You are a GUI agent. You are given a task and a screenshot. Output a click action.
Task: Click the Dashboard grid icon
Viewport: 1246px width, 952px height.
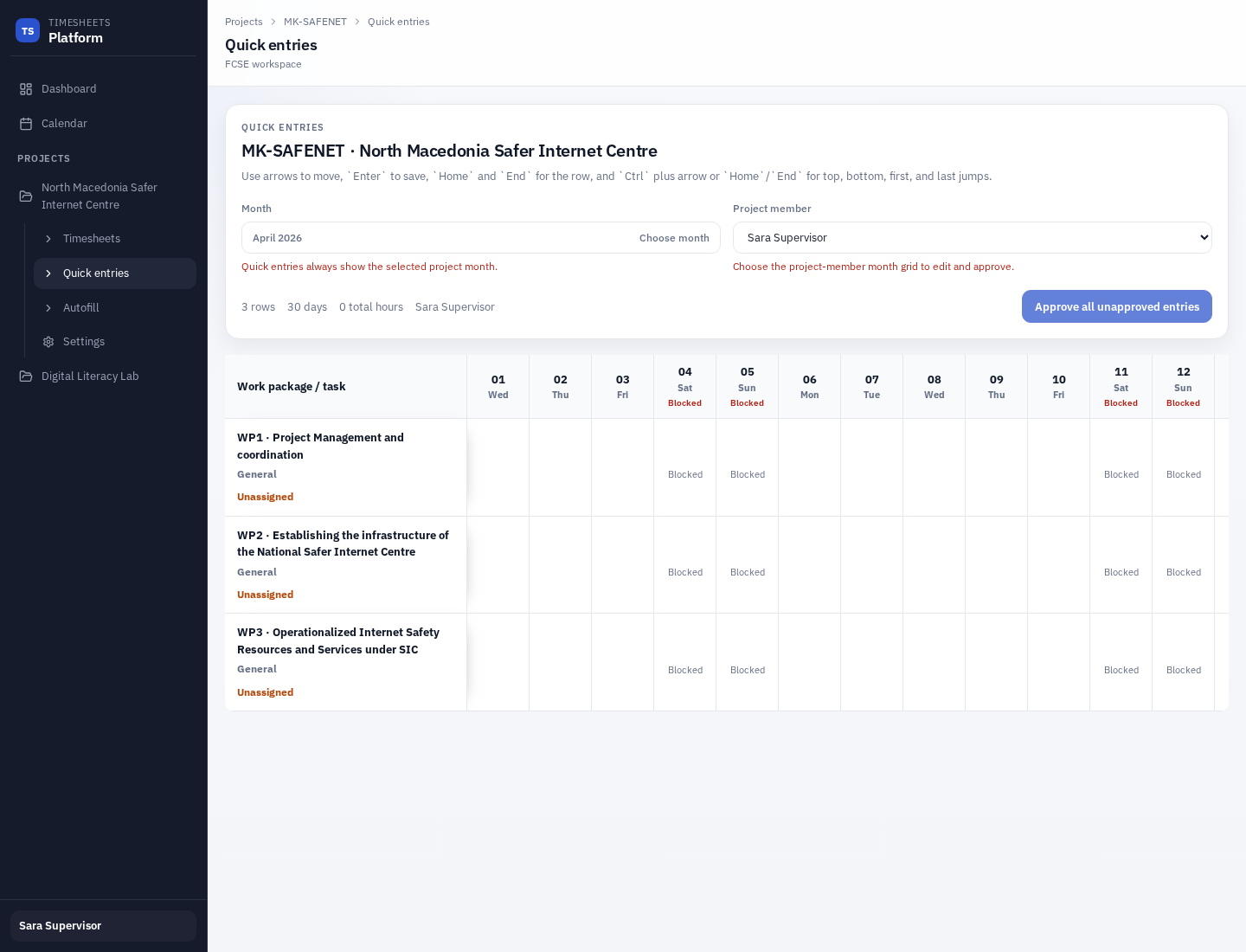tap(28, 88)
